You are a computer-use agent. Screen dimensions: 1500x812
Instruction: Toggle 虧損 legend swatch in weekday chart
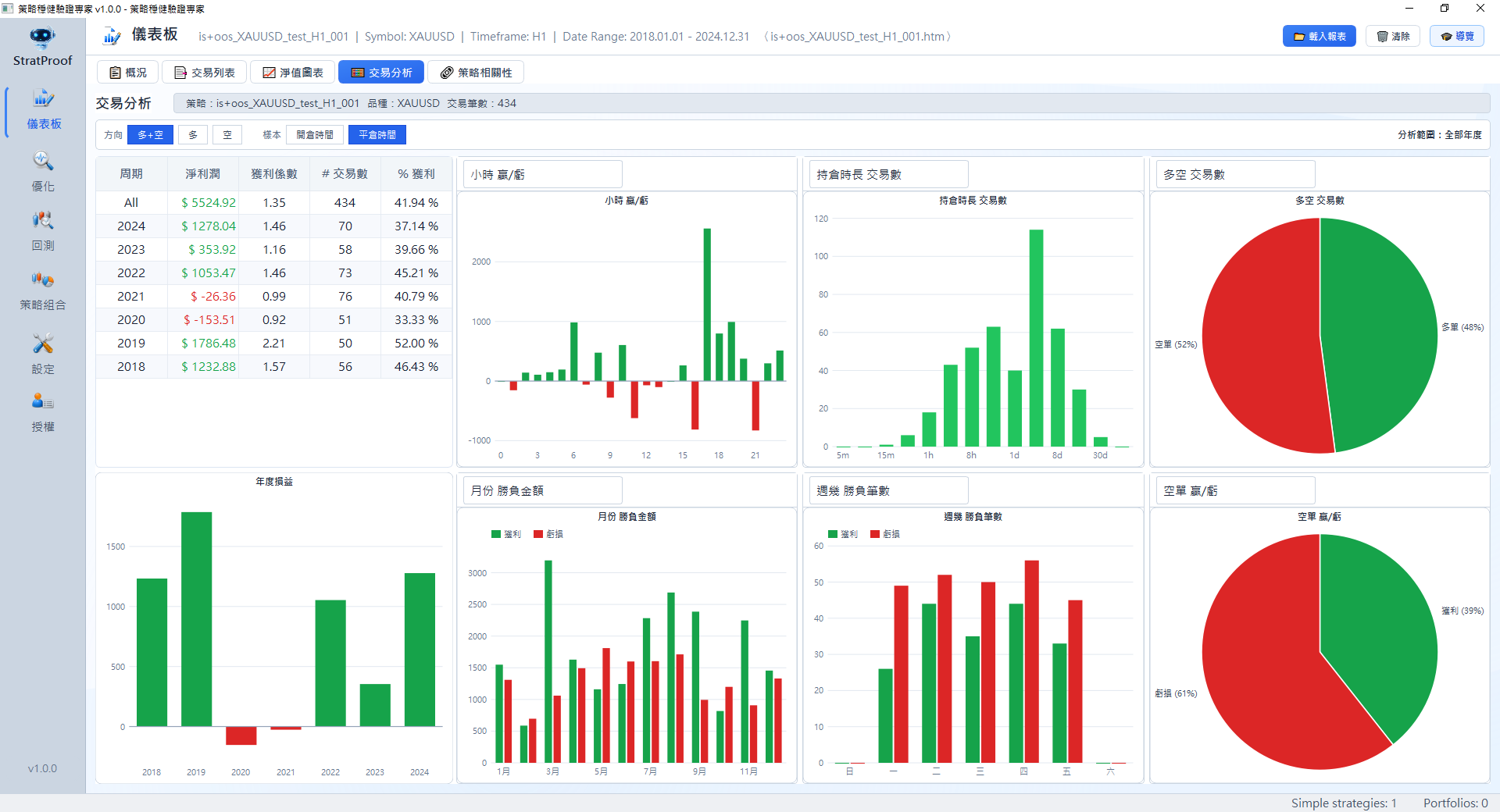[875, 534]
